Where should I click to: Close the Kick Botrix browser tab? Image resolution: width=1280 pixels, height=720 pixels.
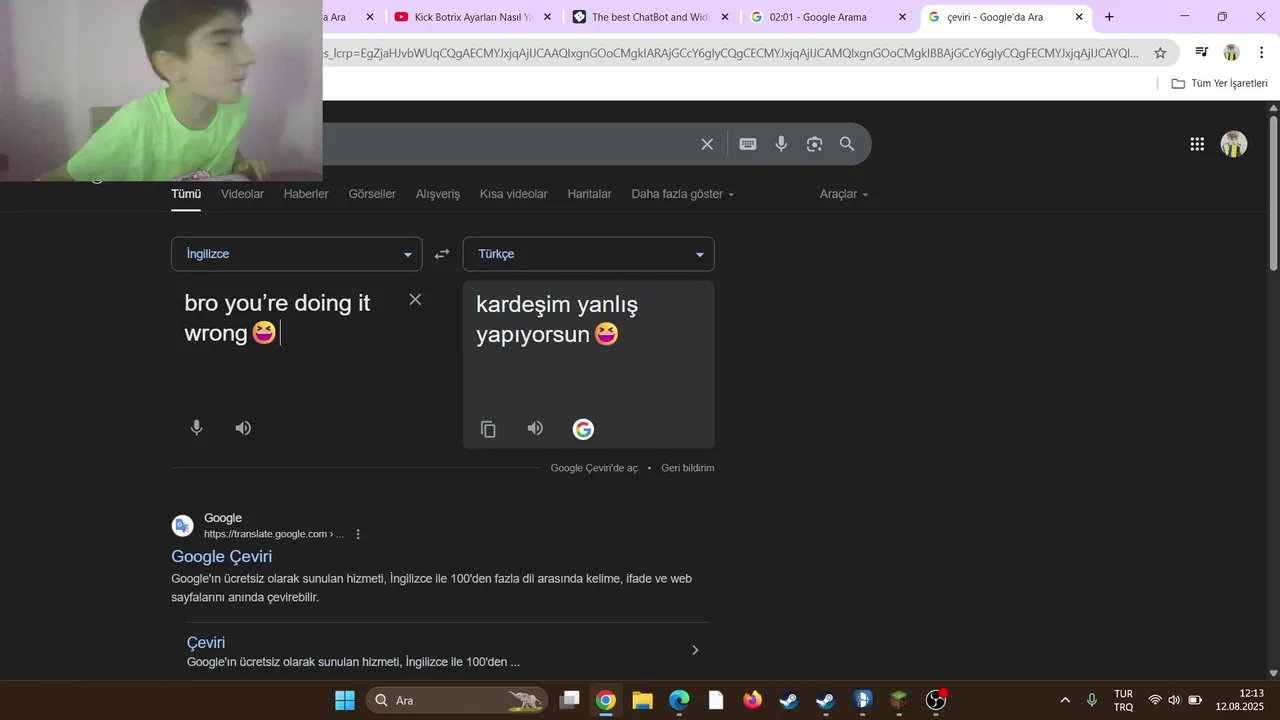point(547,17)
